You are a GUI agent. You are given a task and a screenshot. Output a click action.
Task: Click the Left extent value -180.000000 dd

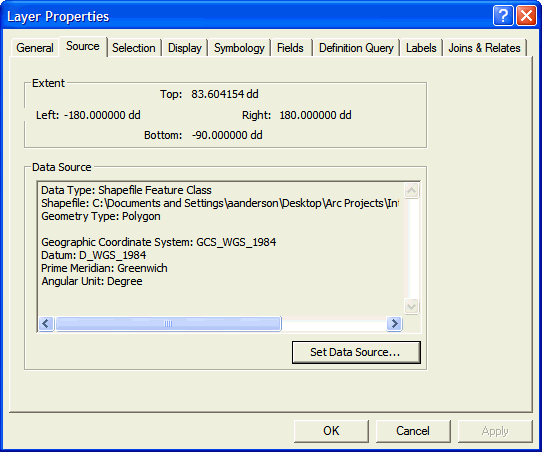102,115
